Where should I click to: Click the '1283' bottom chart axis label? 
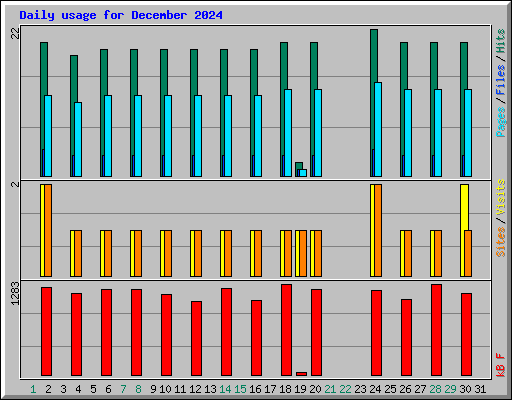coord(16,293)
